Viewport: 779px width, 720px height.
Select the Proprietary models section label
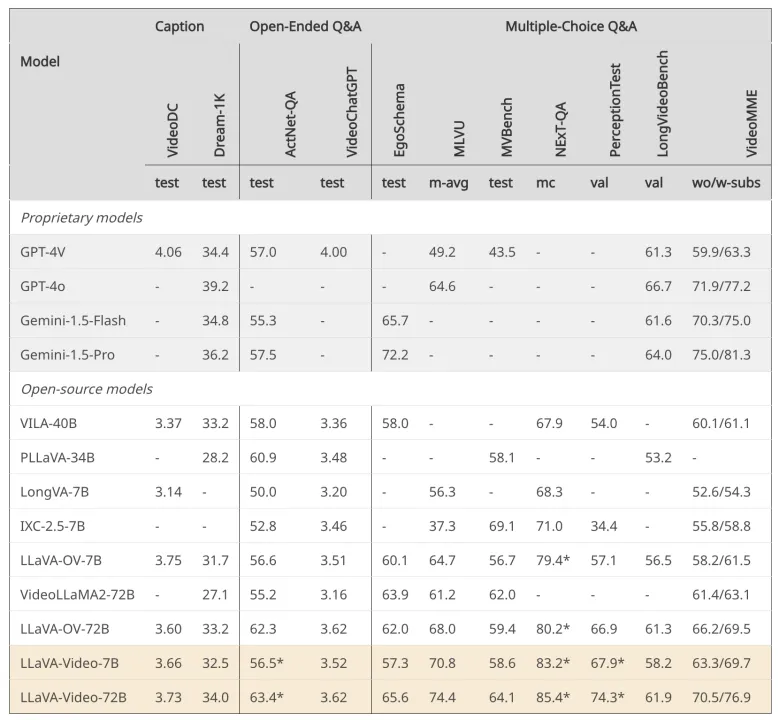pyautogui.click(x=81, y=218)
